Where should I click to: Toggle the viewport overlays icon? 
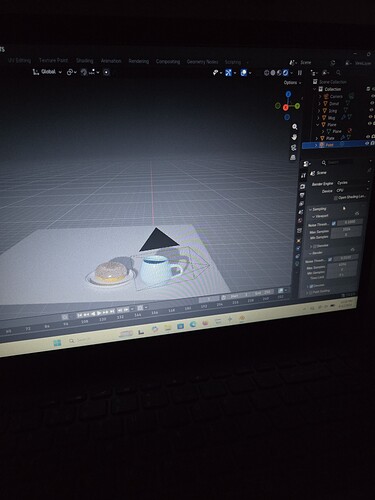(x=244, y=73)
